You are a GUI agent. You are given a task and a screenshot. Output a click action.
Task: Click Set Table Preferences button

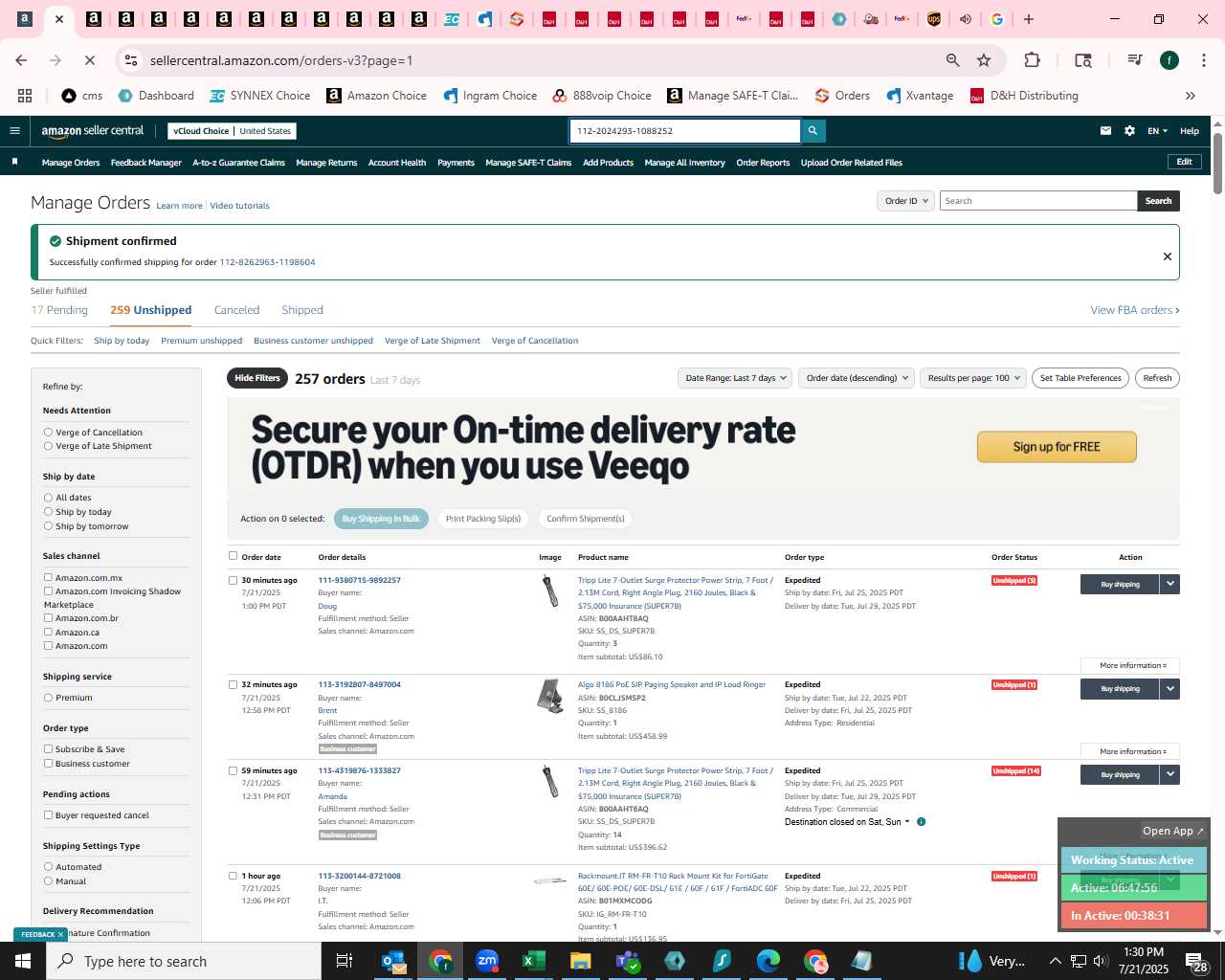(x=1080, y=378)
